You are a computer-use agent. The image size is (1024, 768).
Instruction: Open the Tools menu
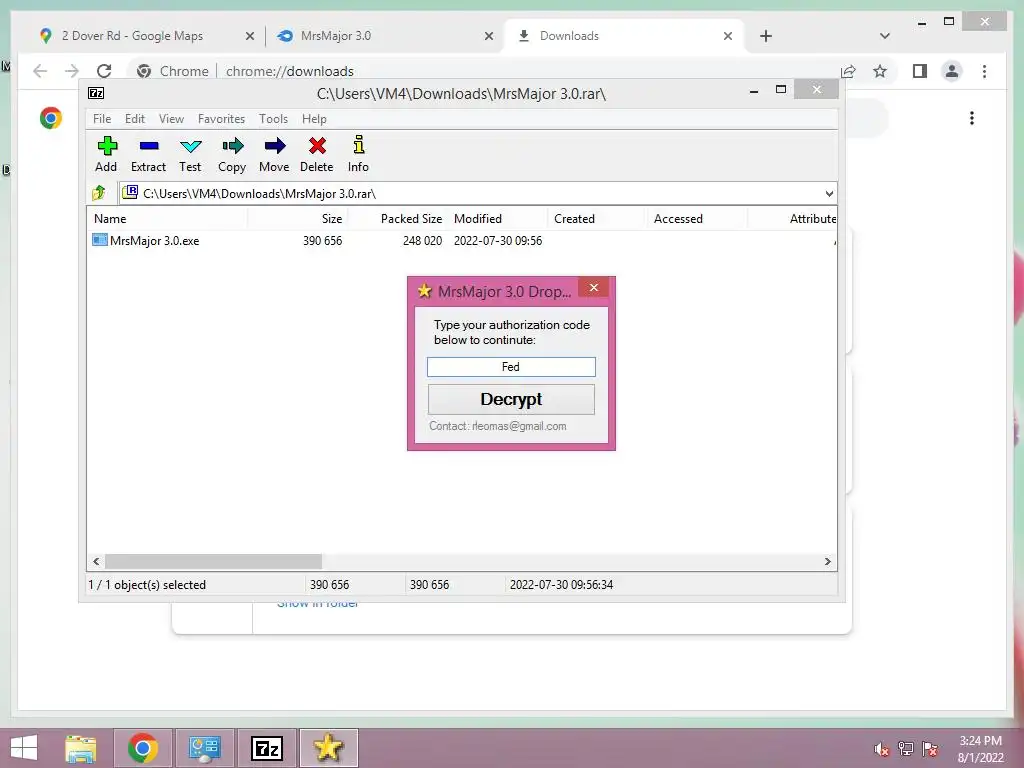[273, 119]
